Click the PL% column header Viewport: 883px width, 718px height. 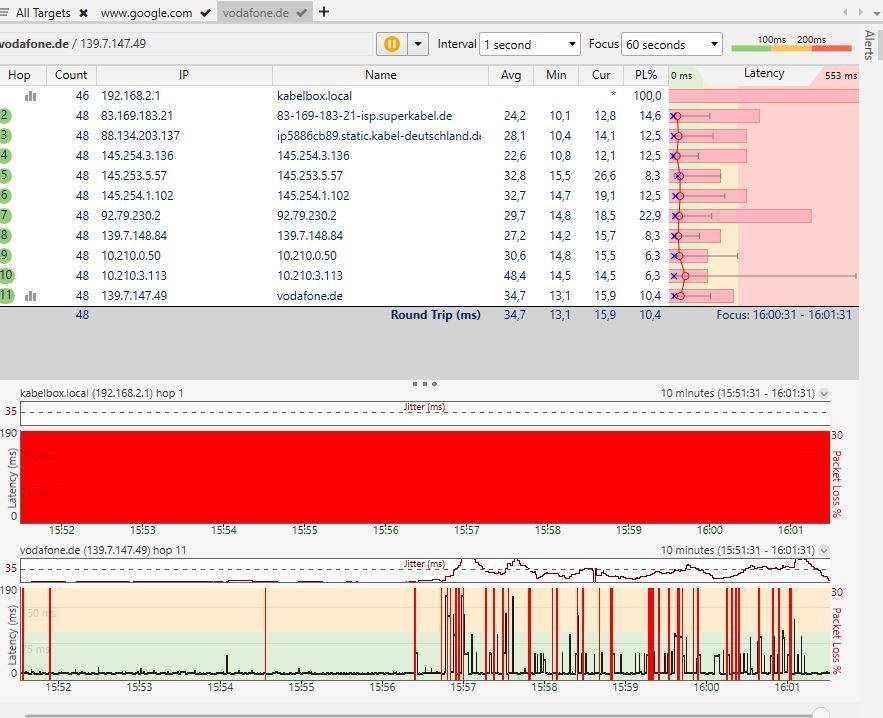click(x=646, y=75)
